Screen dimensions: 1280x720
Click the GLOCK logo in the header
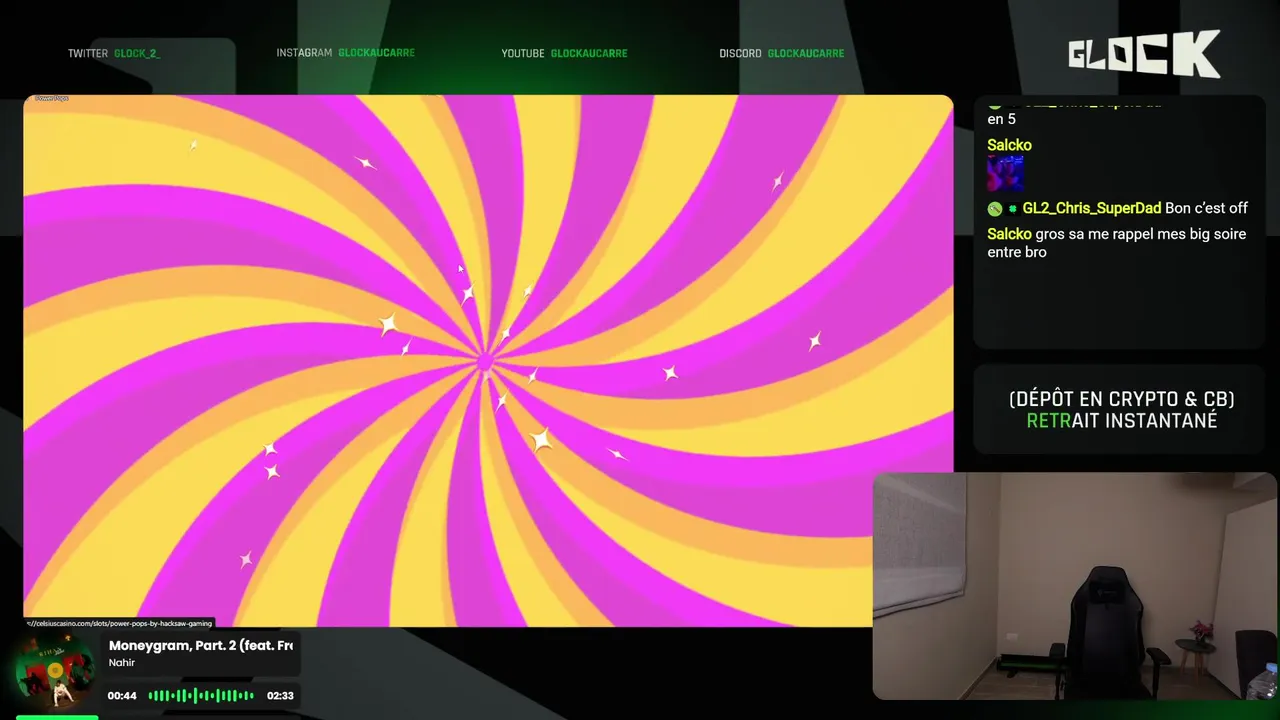pos(1144,54)
